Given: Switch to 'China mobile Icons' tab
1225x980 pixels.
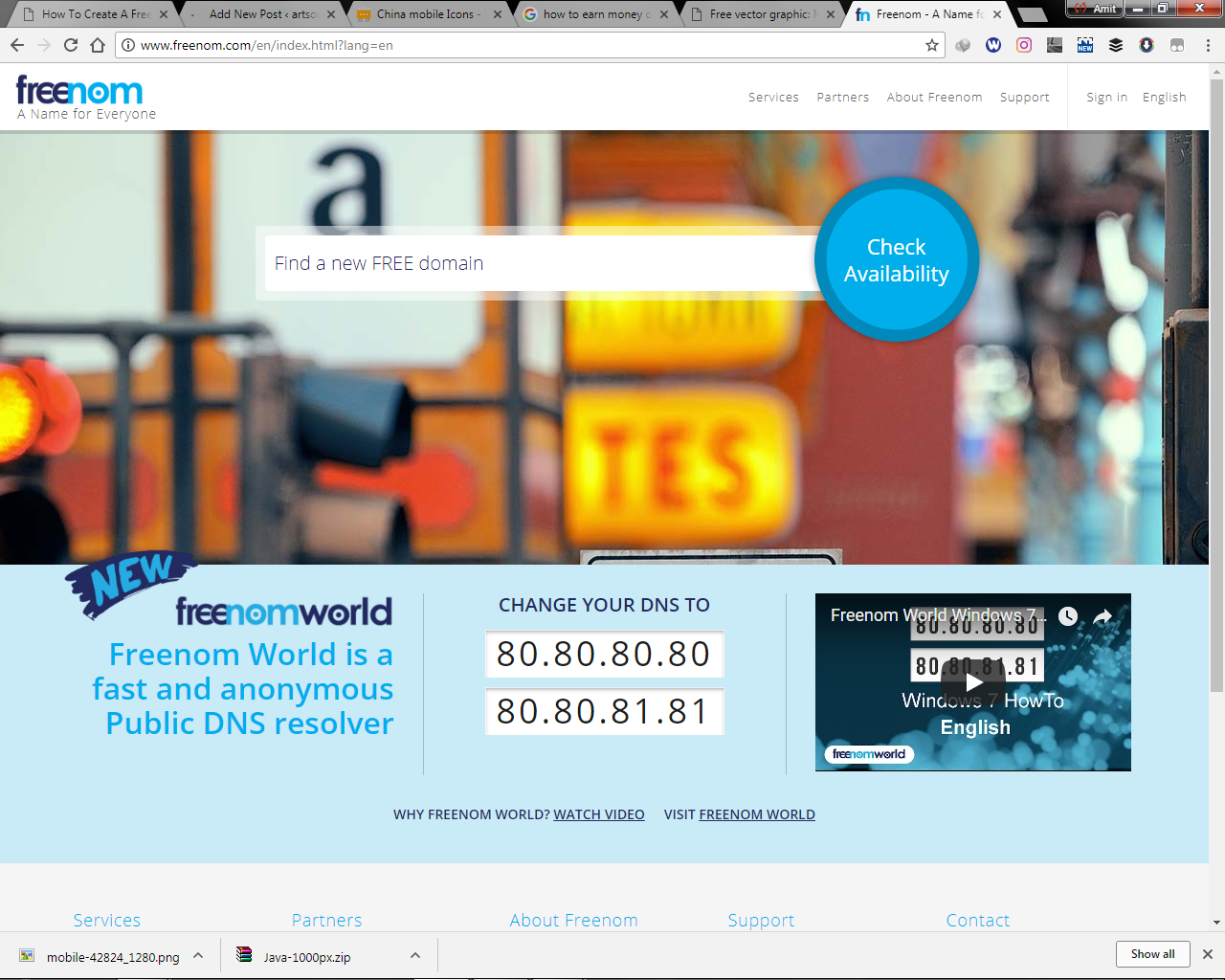Looking at the screenshot, I should 425,14.
